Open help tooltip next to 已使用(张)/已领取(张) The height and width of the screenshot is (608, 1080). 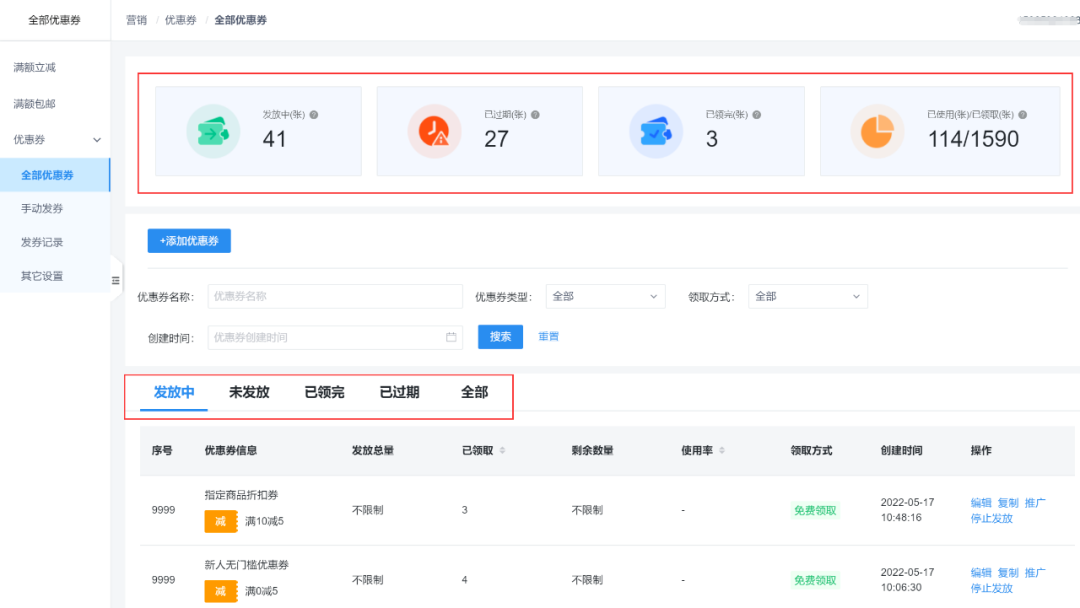pyautogui.click(x=1023, y=115)
